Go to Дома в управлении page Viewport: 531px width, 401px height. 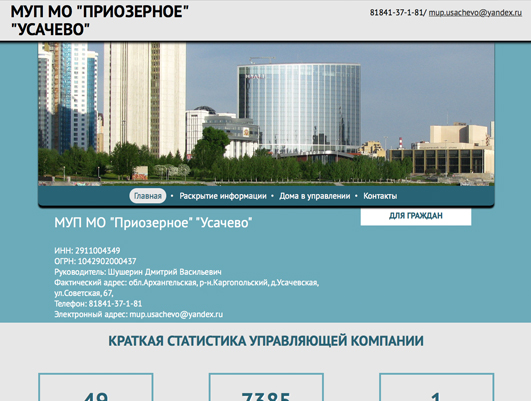click(315, 196)
